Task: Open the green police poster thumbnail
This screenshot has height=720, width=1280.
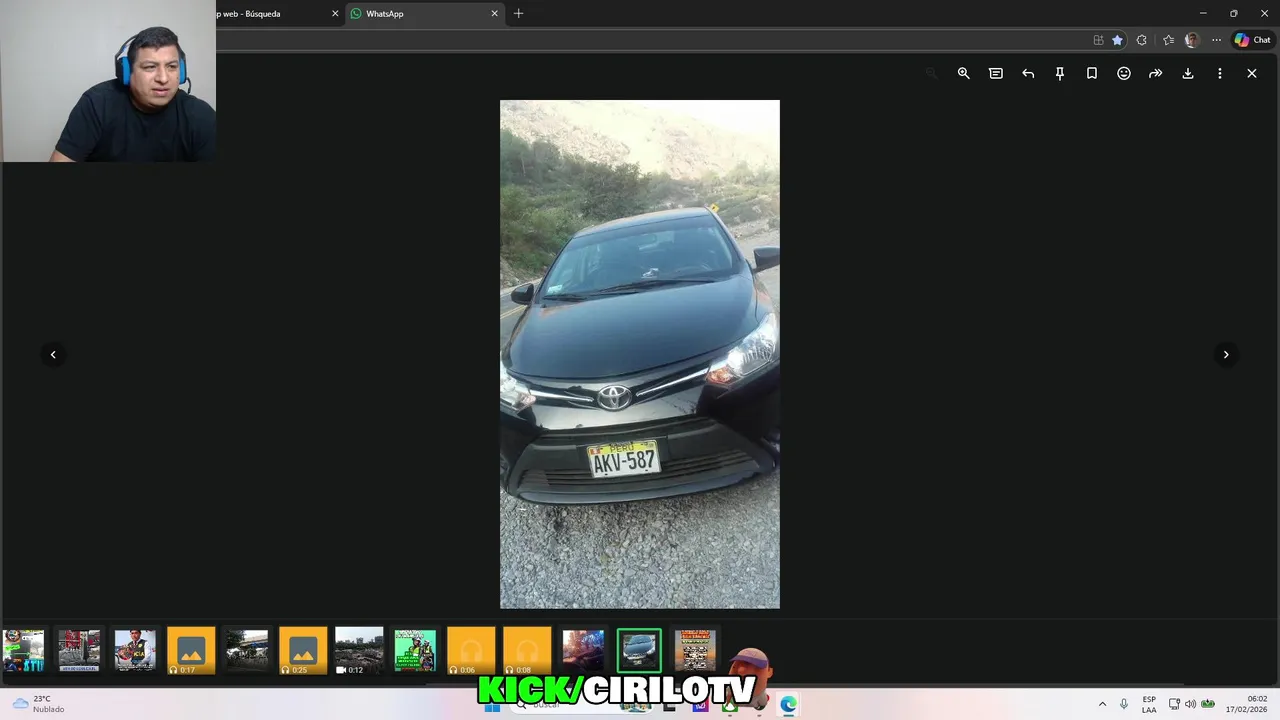Action: point(415,650)
